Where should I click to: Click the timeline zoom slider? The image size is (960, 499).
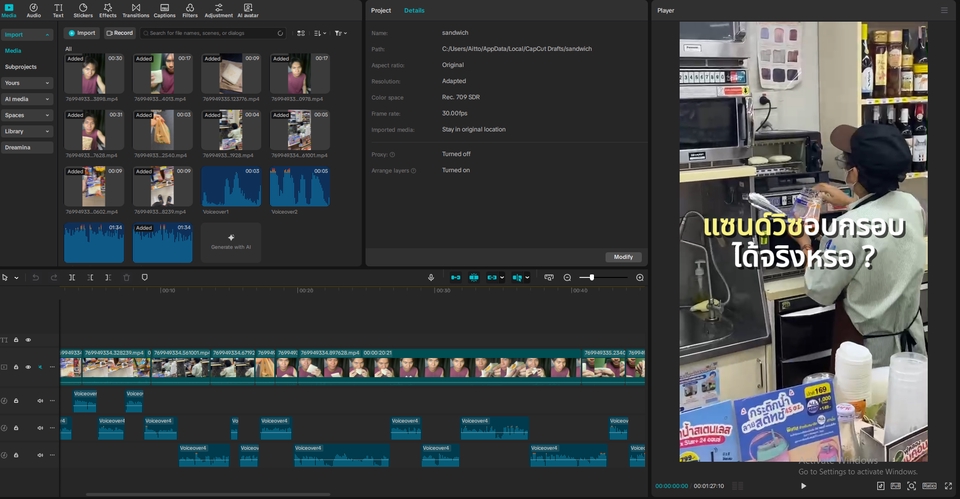(593, 277)
